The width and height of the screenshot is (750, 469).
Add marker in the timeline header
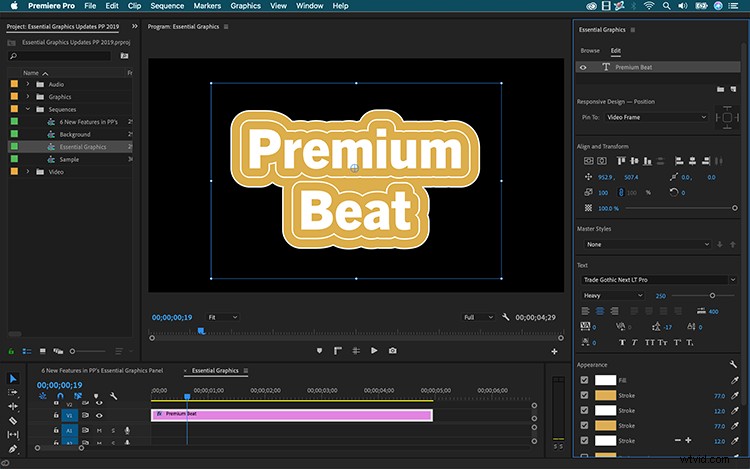96,396
